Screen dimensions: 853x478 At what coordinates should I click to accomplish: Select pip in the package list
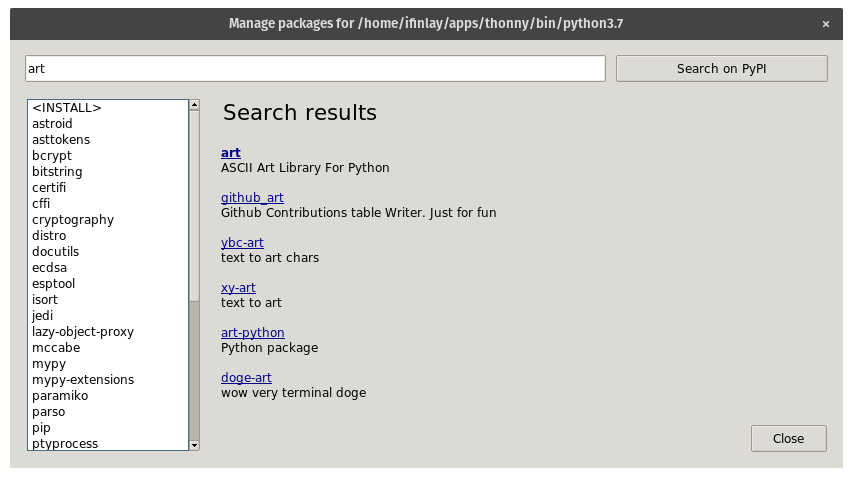click(108, 427)
